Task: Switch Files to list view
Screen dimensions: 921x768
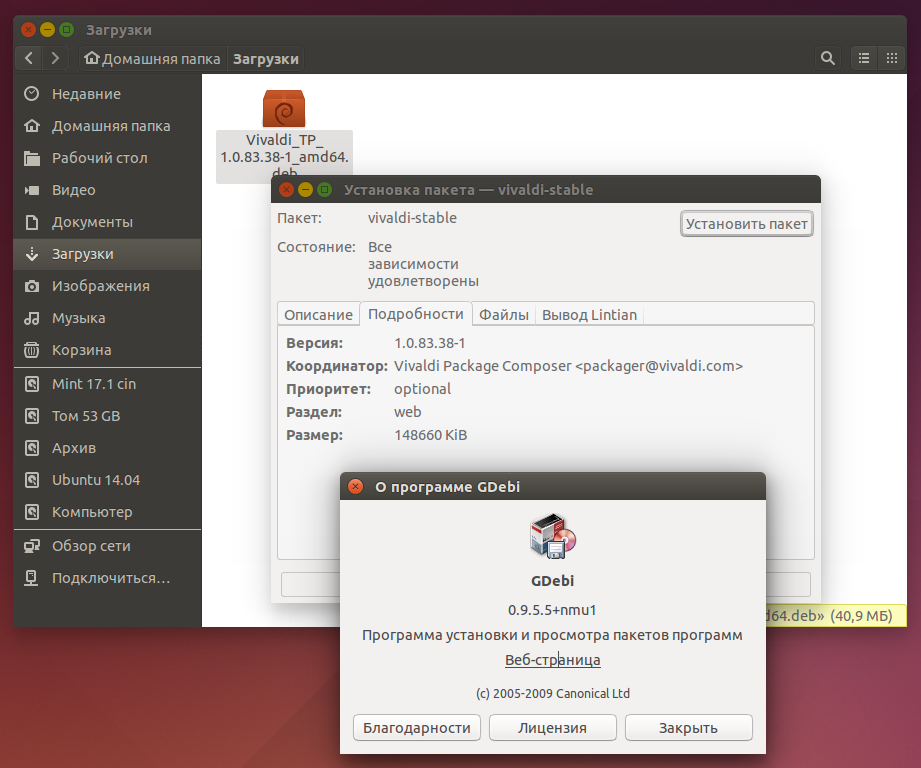Action: (863, 58)
